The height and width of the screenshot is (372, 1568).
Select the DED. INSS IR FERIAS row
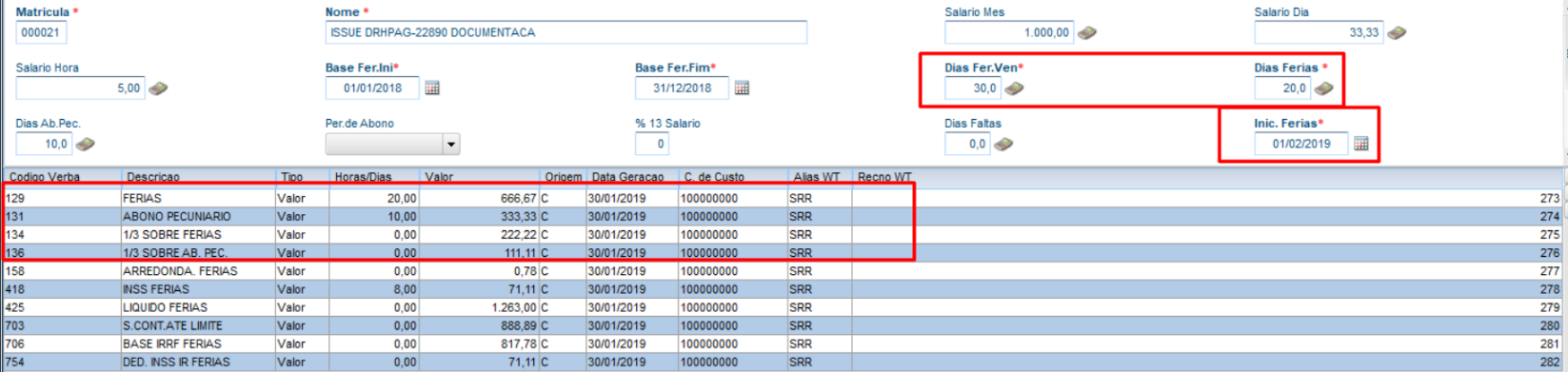tap(784, 362)
